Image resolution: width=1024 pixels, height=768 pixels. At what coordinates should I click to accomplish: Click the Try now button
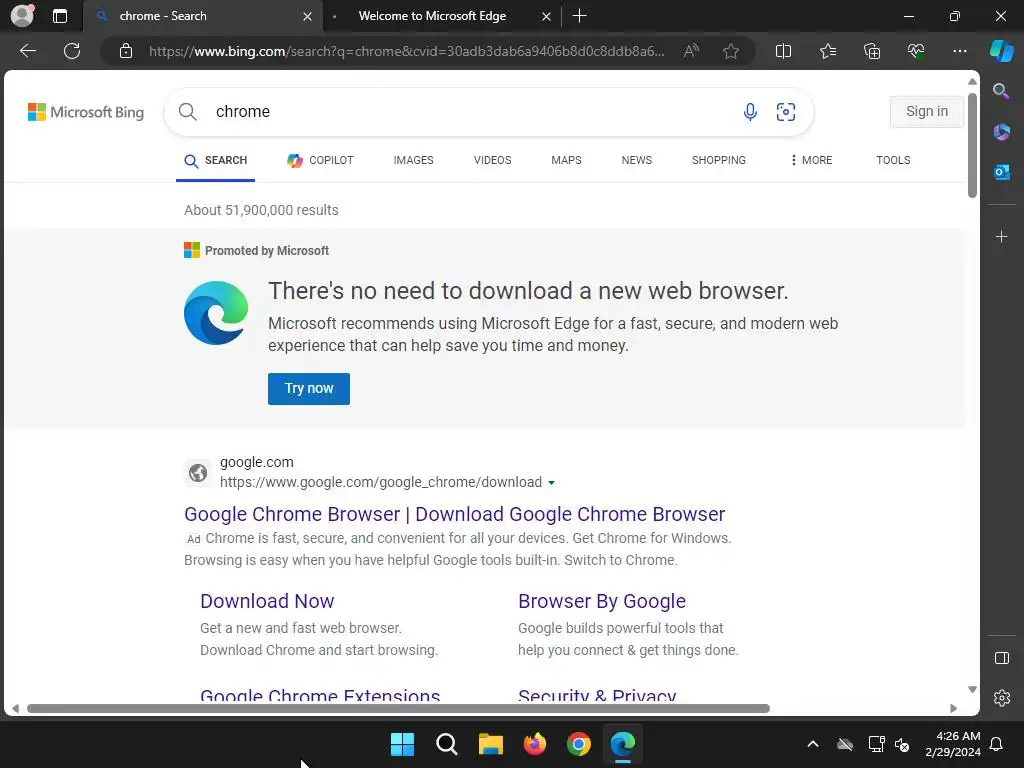309,389
